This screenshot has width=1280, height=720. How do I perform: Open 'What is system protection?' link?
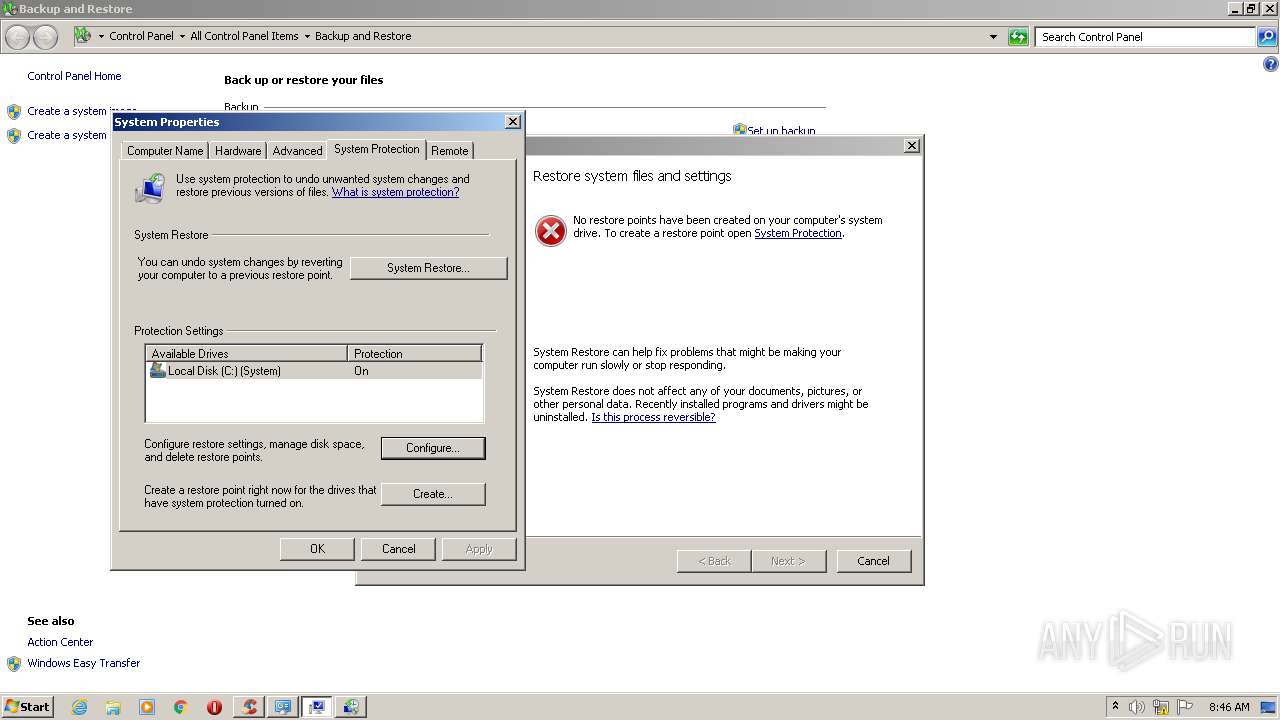[396, 192]
